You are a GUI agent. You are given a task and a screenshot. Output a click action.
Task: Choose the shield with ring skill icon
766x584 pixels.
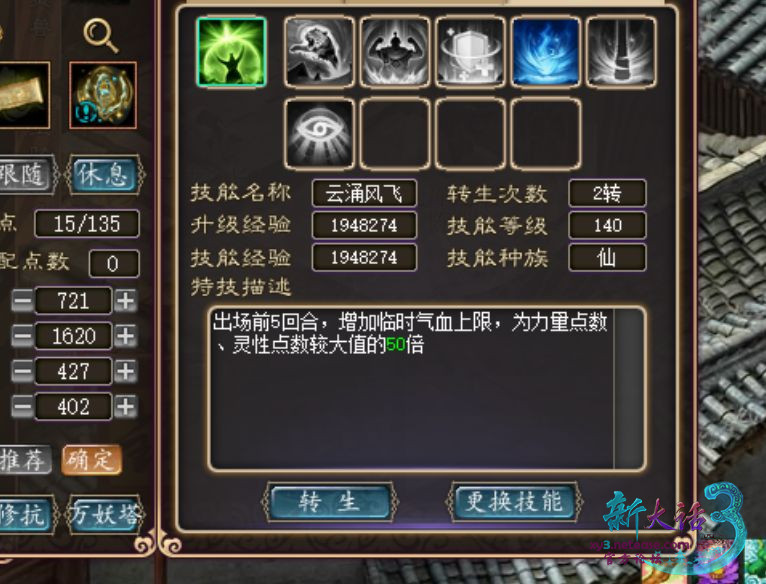(x=470, y=52)
